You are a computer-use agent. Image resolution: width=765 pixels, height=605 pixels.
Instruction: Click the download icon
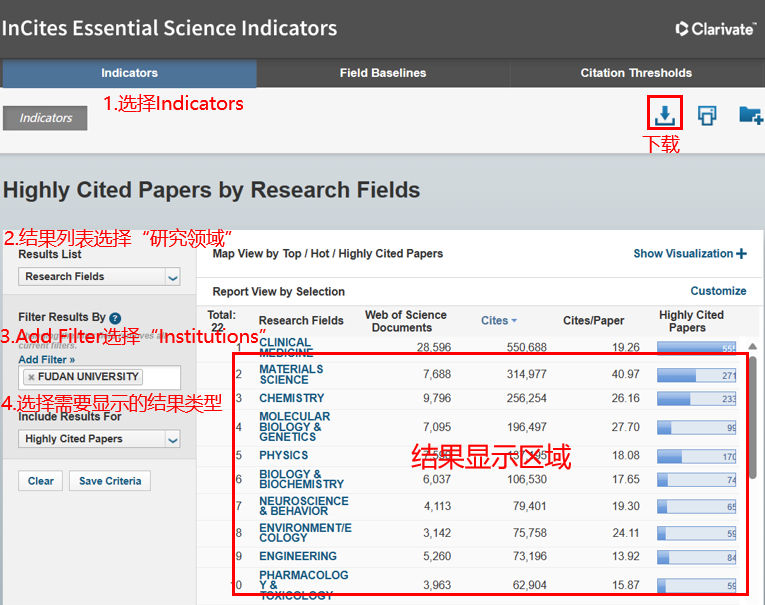(664, 115)
